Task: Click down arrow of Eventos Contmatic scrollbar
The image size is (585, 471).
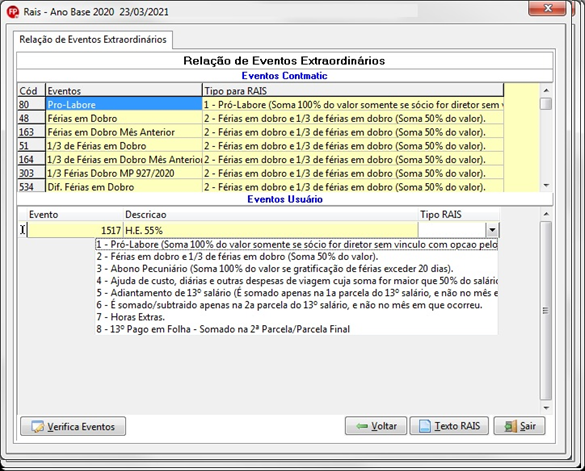Action: pyautogui.click(x=546, y=185)
